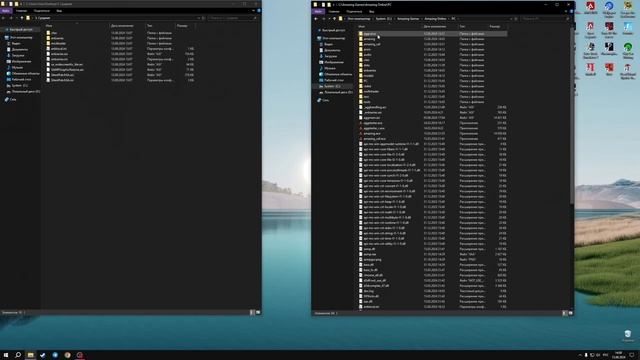Open Музыка in the SilentPatch window sidebar
Image resolution: width=640 pixels, height=360 pixels.
coord(15,67)
